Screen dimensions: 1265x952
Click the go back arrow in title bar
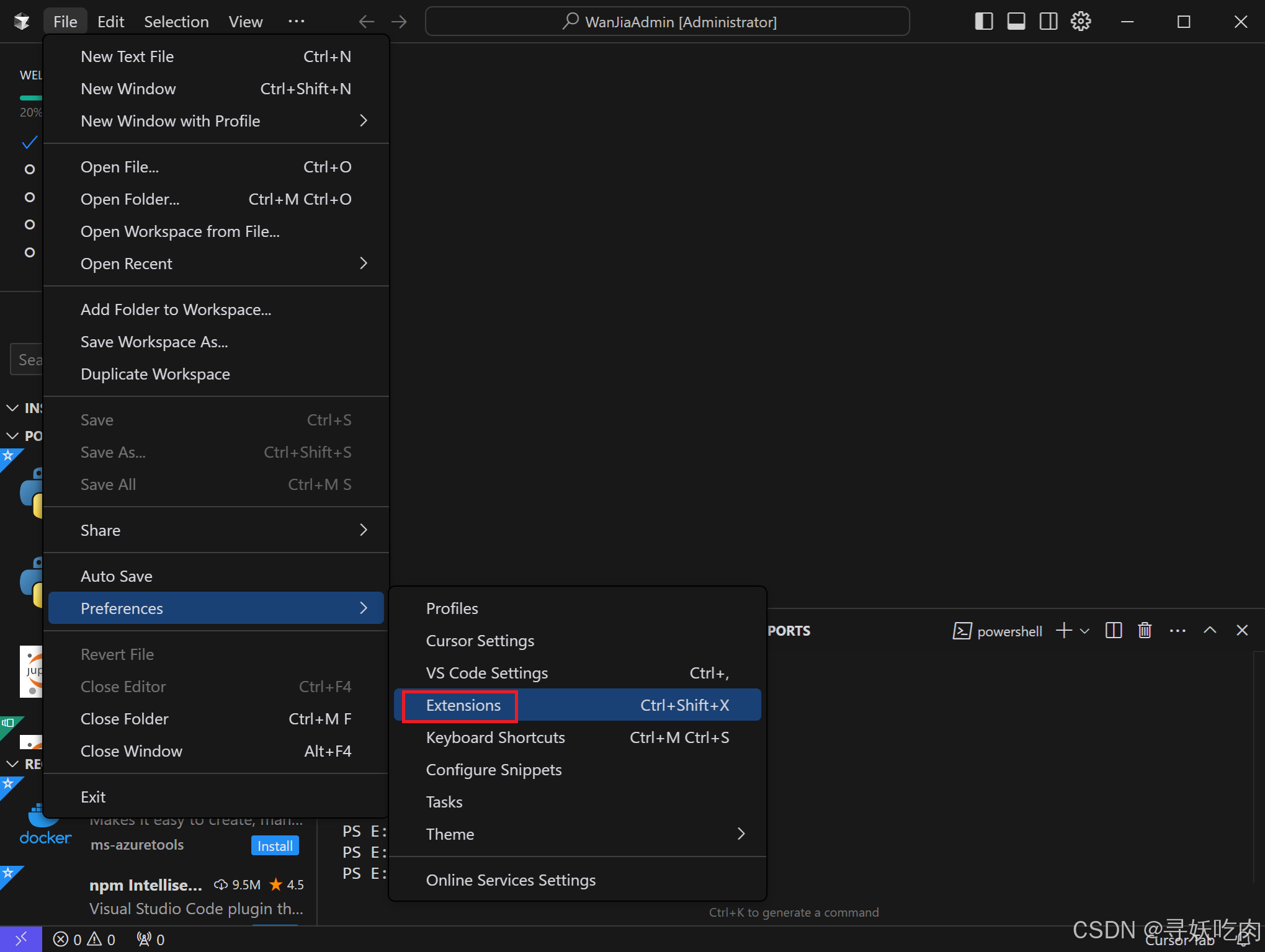(x=367, y=22)
